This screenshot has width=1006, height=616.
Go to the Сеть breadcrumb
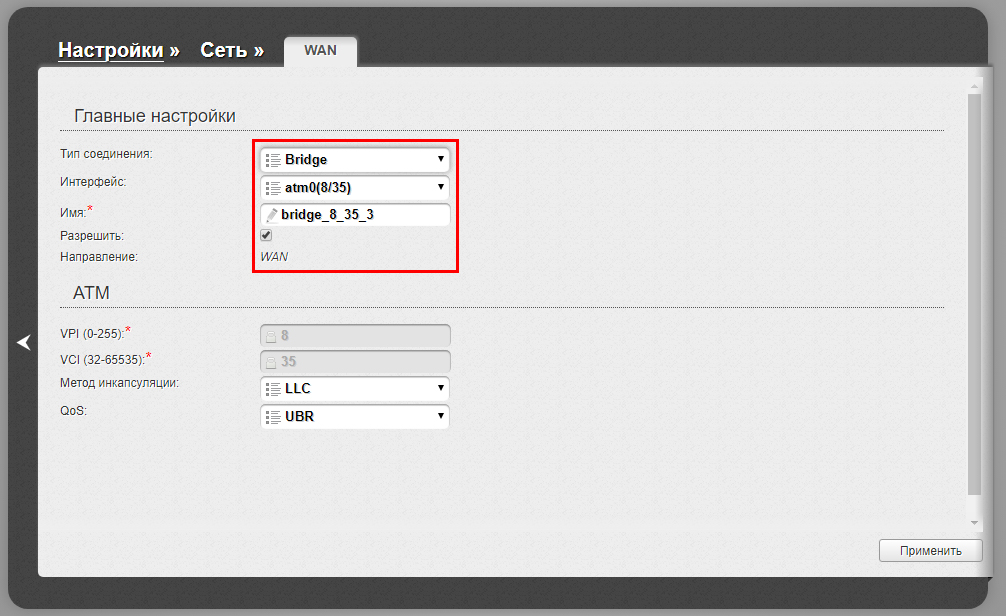(x=224, y=50)
